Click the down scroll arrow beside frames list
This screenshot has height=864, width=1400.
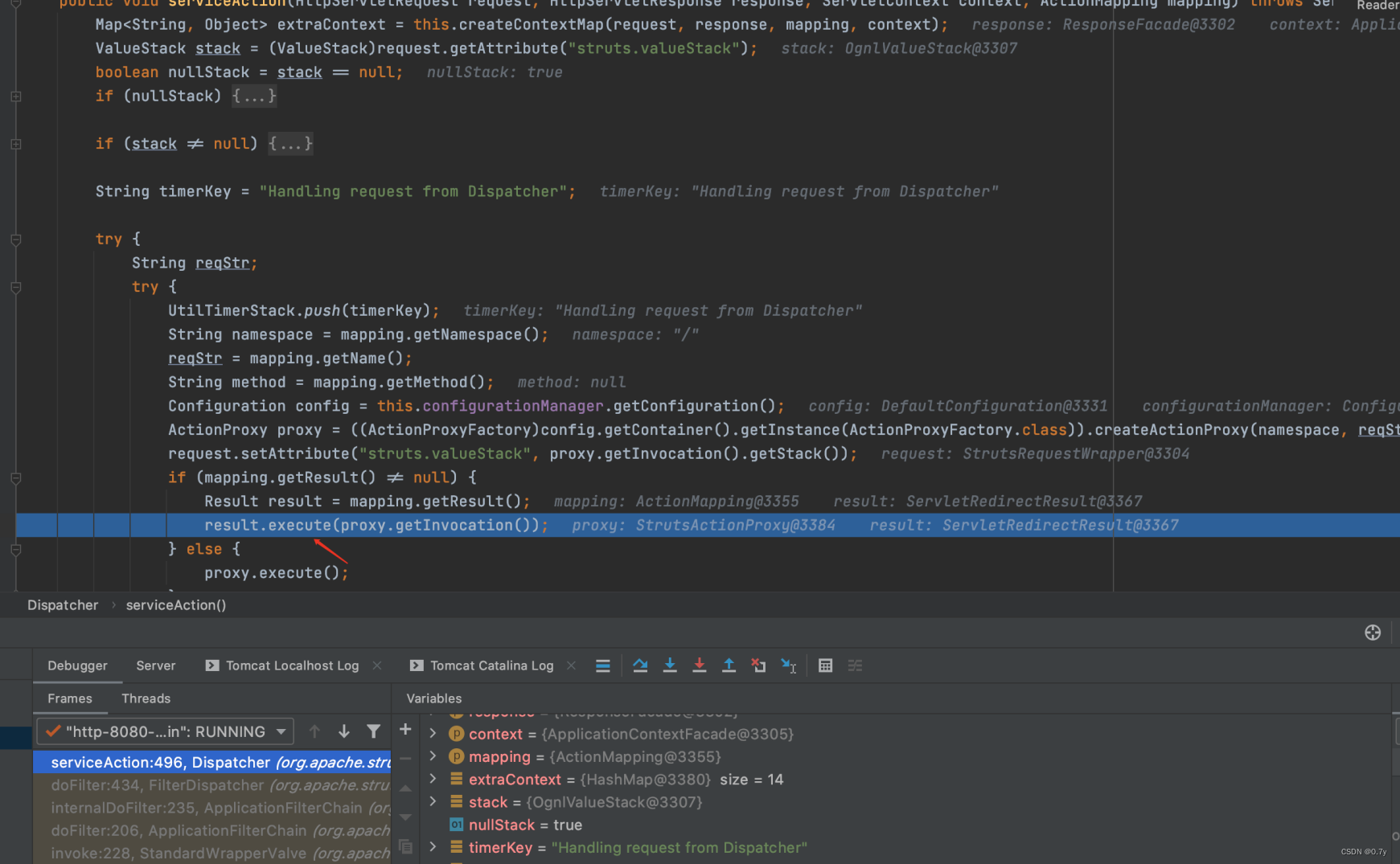(406, 817)
